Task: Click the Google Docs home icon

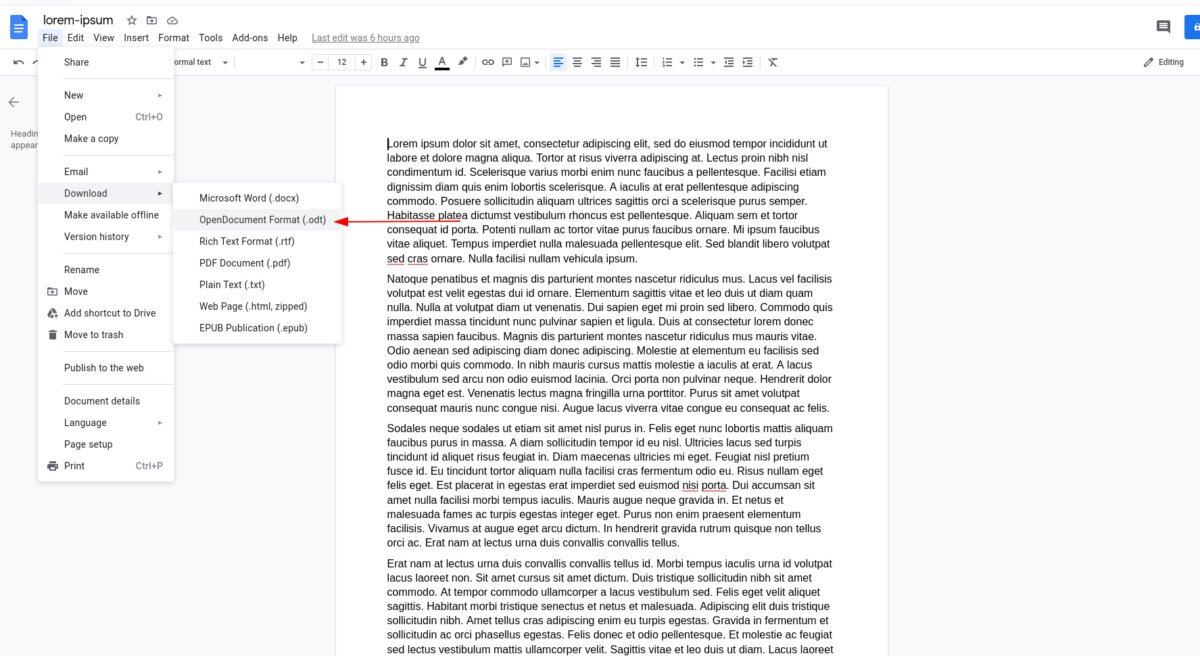Action: pyautogui.click(x=19, y=27)
